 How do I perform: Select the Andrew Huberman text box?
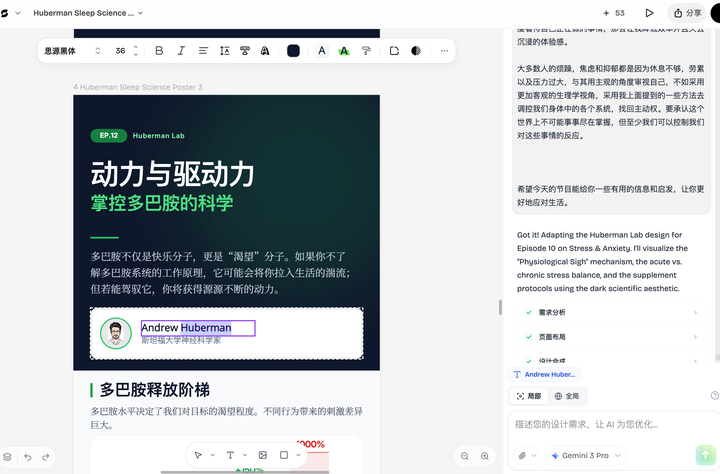point(198,328)
